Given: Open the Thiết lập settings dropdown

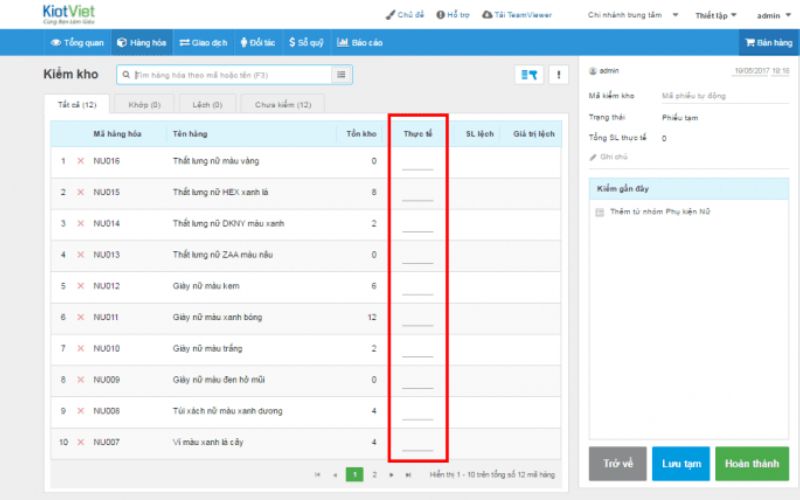Looking at the screenshot, I should coord(715,15).
